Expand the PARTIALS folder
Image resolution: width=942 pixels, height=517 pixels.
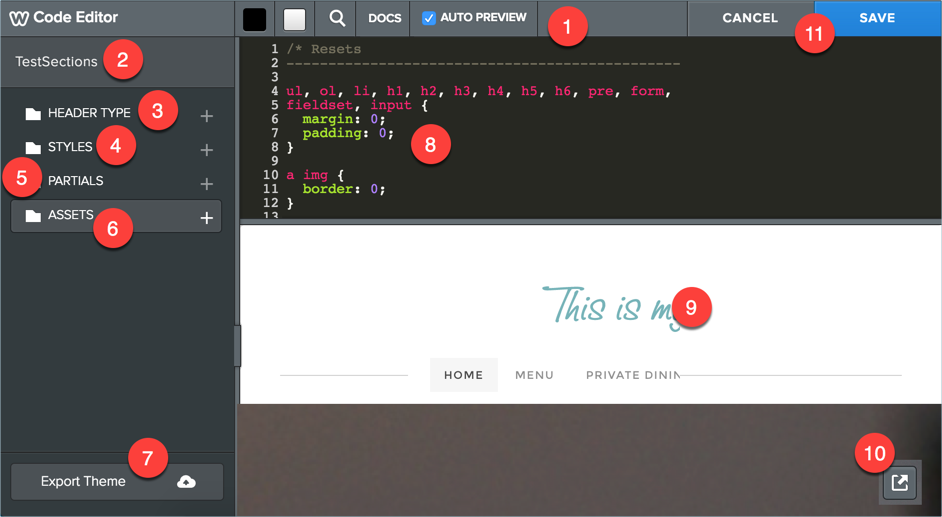point(76,181)
